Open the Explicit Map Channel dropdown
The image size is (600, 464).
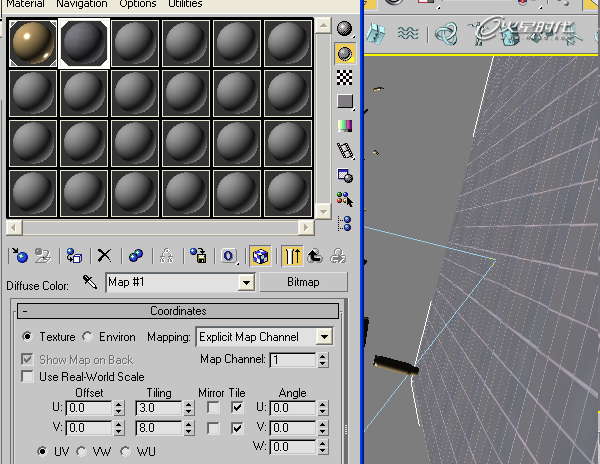point(324,337)
